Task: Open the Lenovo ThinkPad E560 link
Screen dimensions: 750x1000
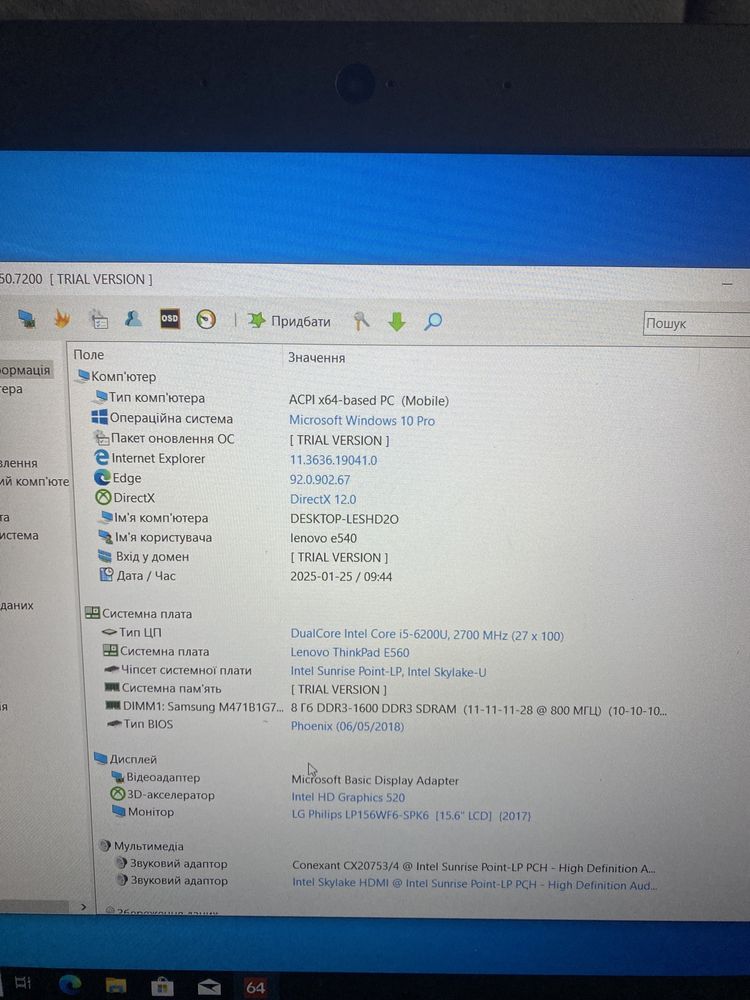Action: (x=350, y=652)
